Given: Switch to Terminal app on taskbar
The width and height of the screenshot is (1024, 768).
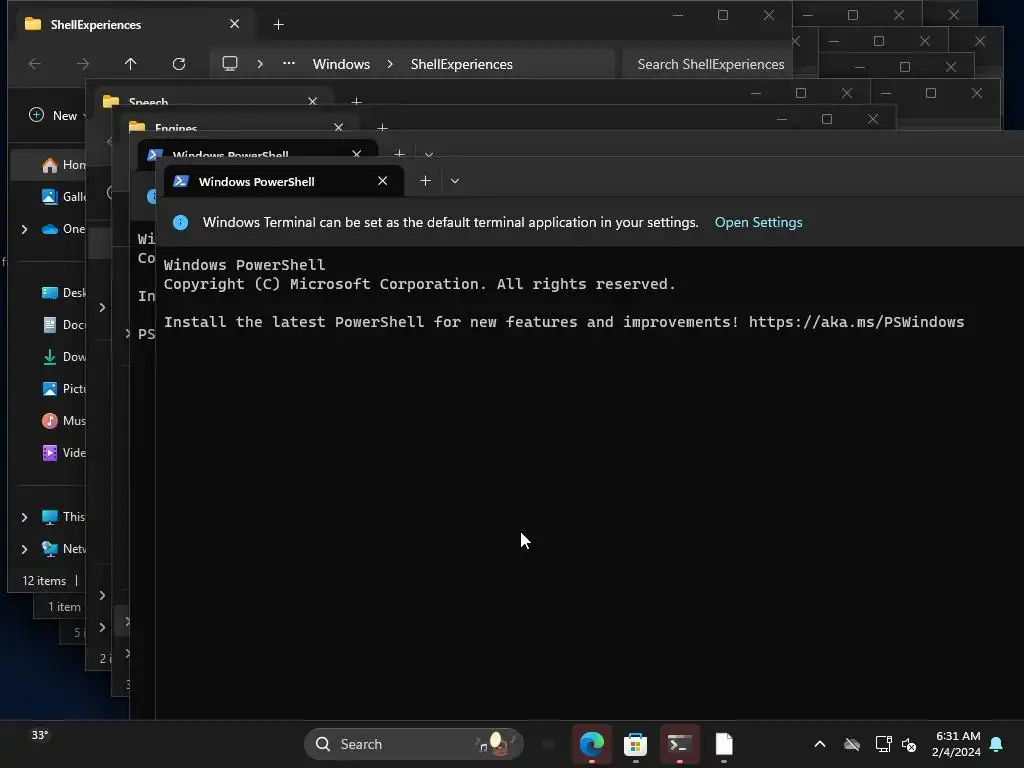Looking at the screenshot, I should pyautogui.click(x=680, y=744).
